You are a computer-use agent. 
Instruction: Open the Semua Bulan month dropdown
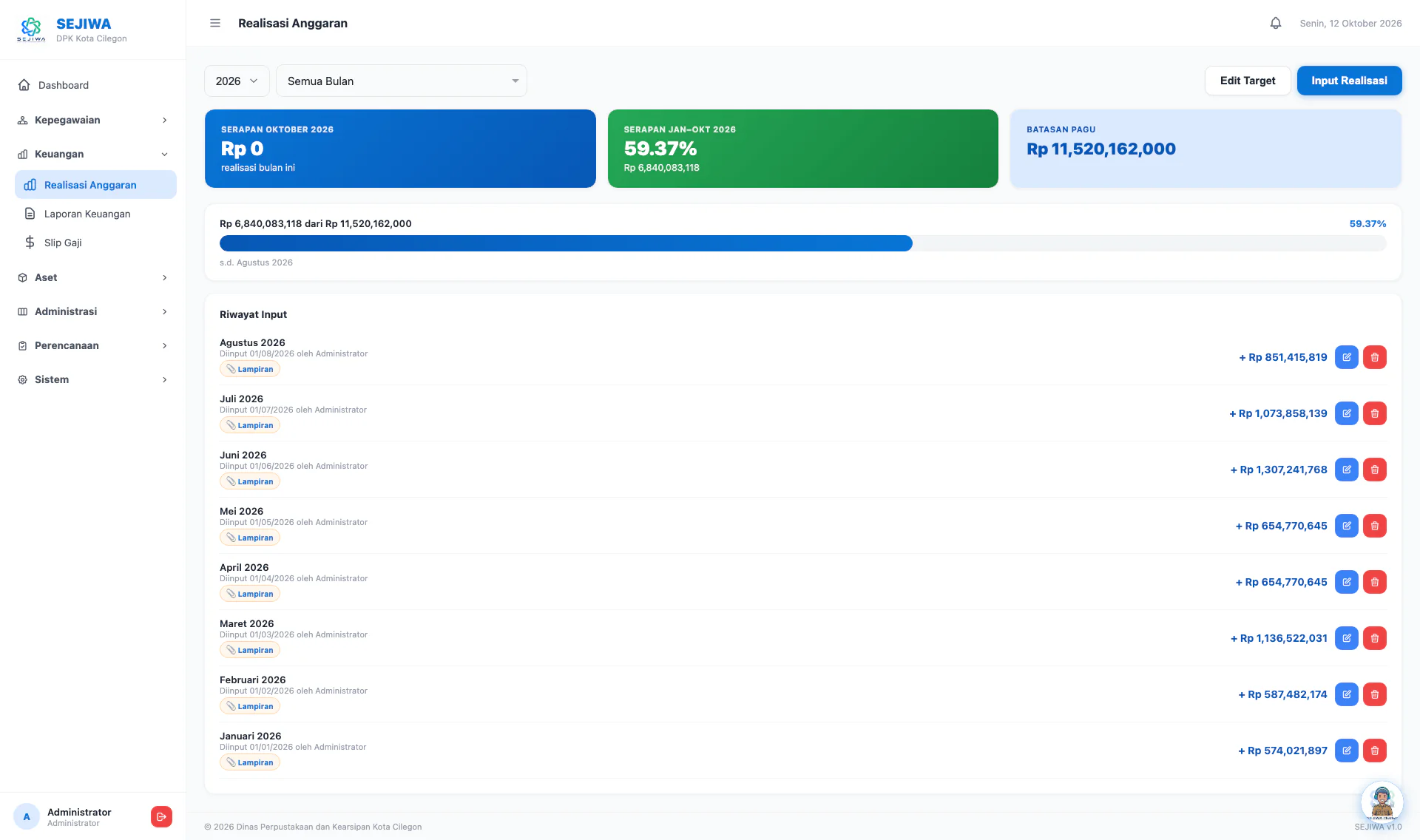(402, 81)
